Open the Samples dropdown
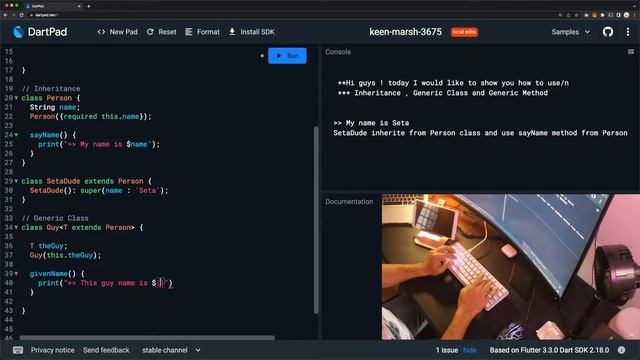Viewport: 640px width, 360px height. [x=571, y=32]
